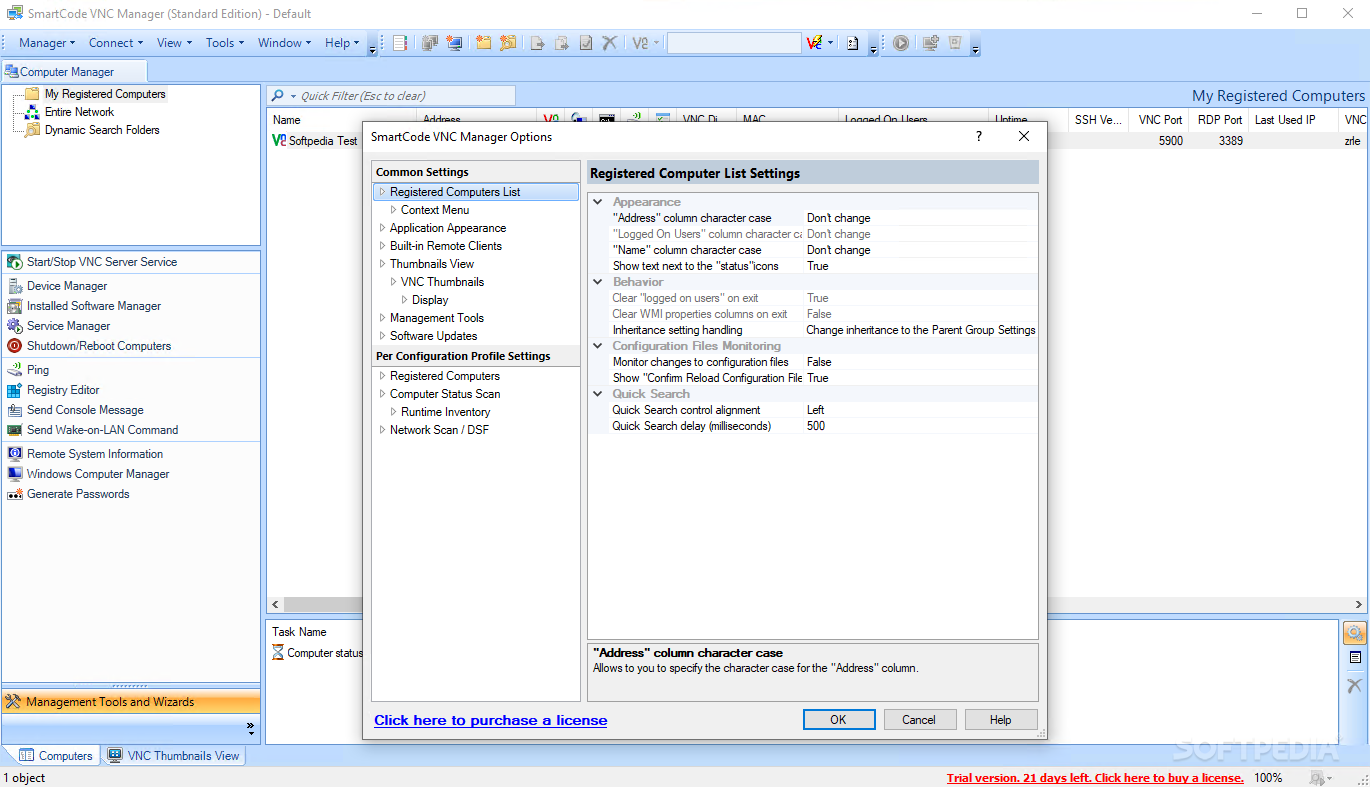Viewport: 1370px width, 787px height.
Task: Click the Help button in Options dialog
Action: click(1000, 720)
